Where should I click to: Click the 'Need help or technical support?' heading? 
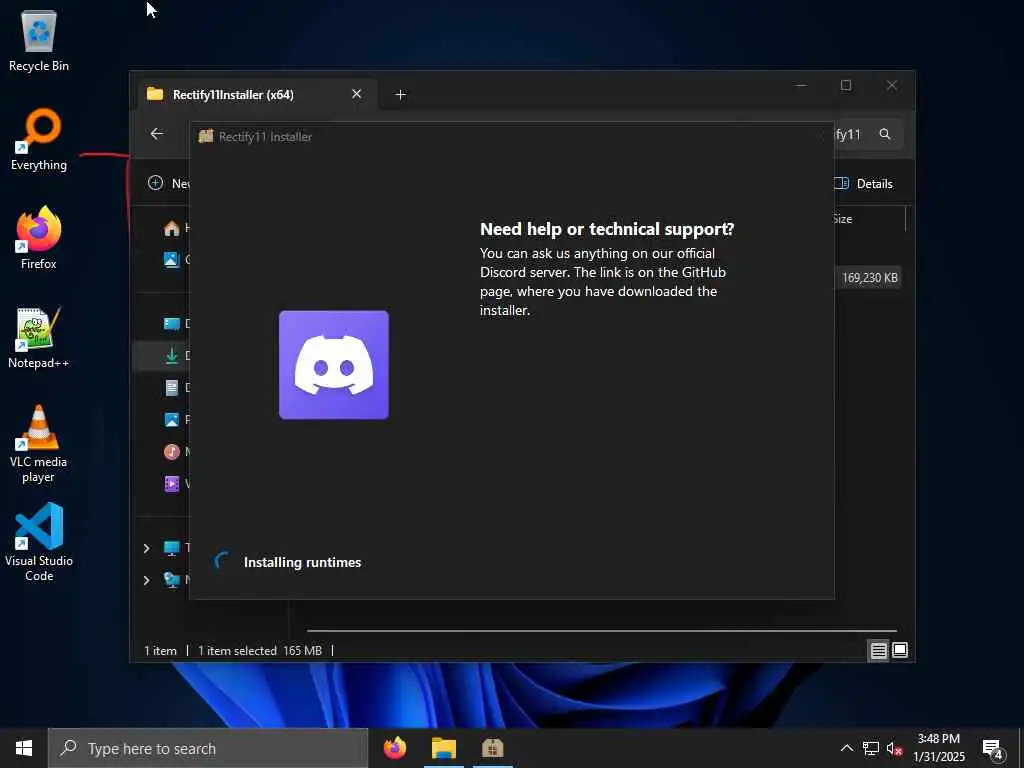pos(607,229)
